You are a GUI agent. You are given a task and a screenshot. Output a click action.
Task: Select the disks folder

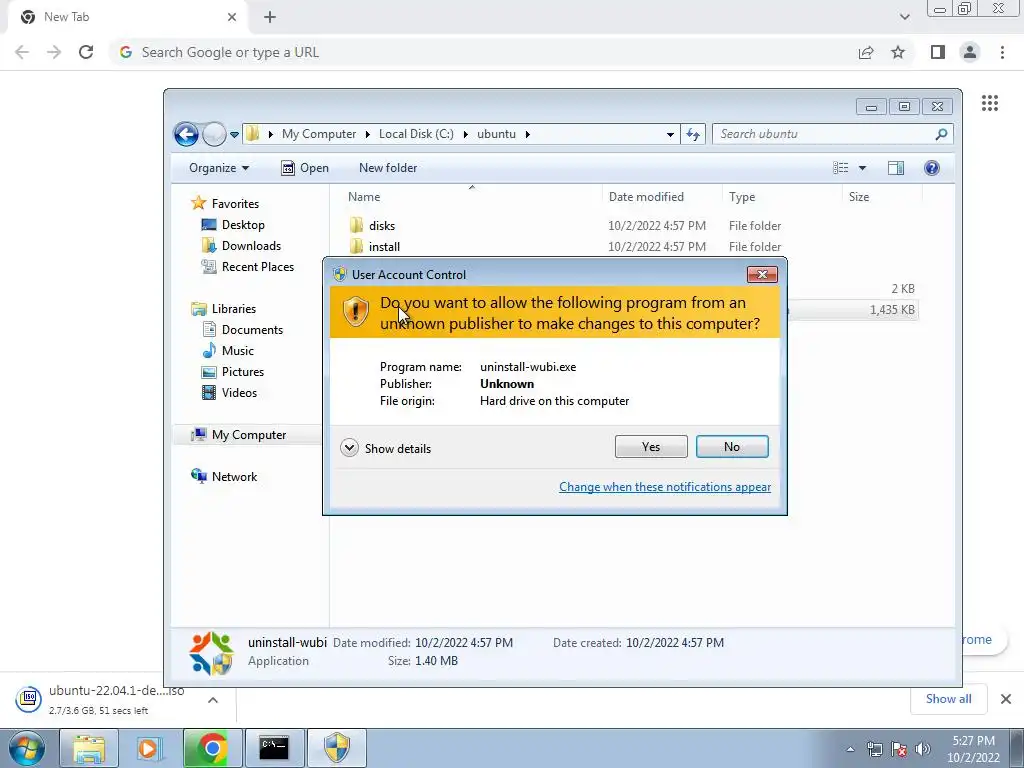pos(381,225)
